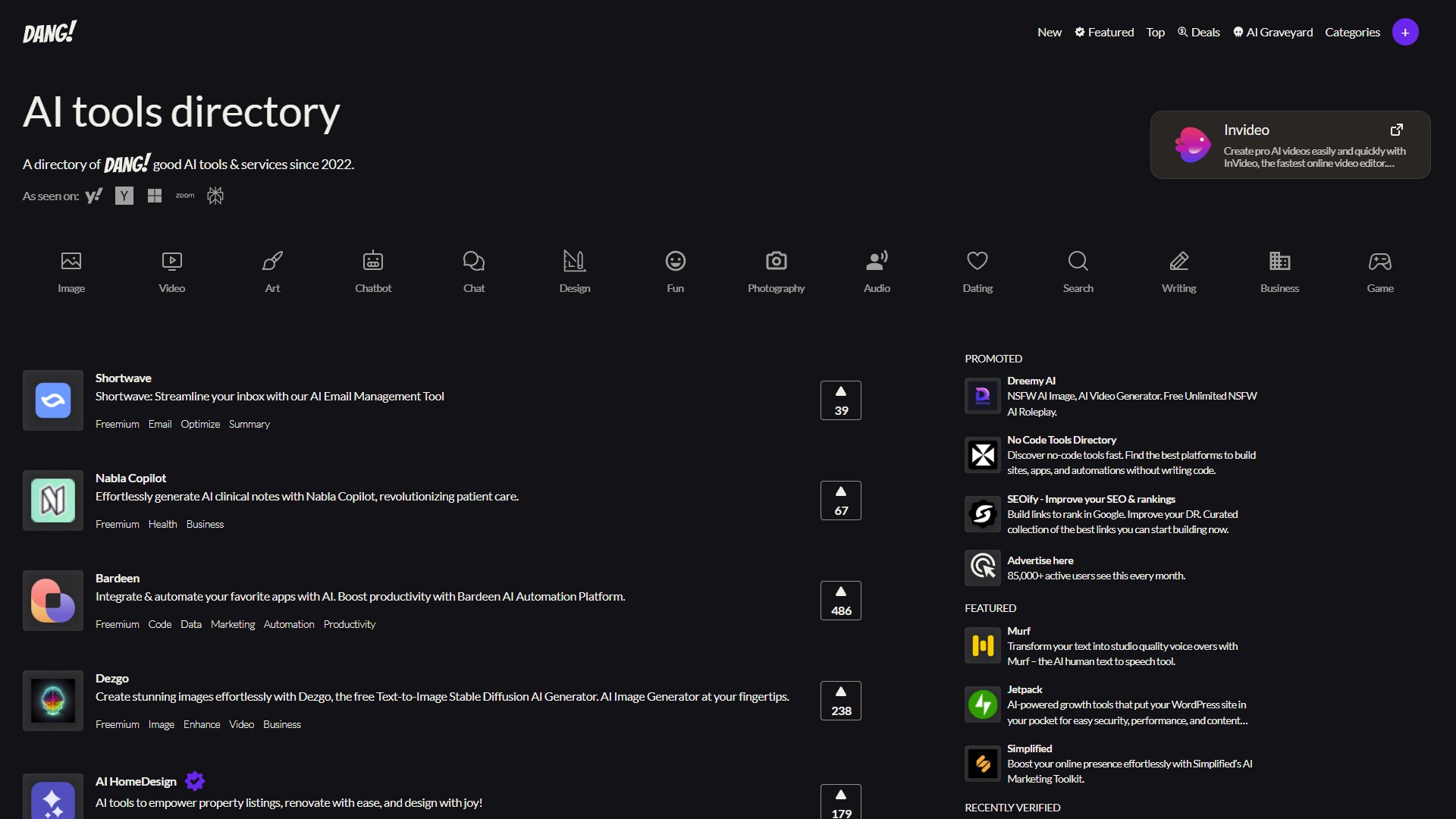Image resolution: width=1456 pixels, height=819 pixels.
Task: Open Deals in the navigation bar
Action: point(1199,32)
